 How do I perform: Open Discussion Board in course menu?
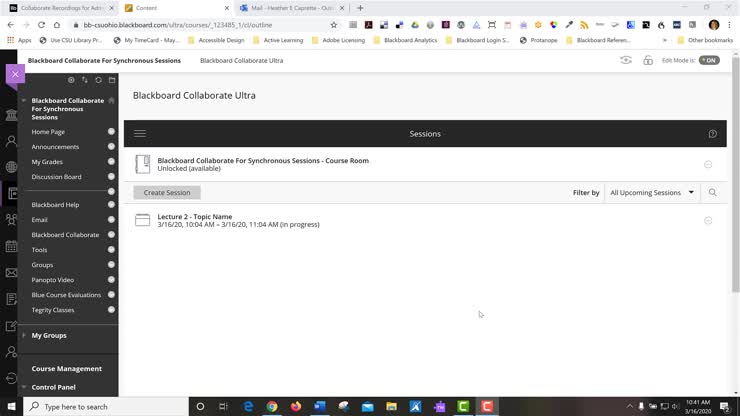point(57,177)
